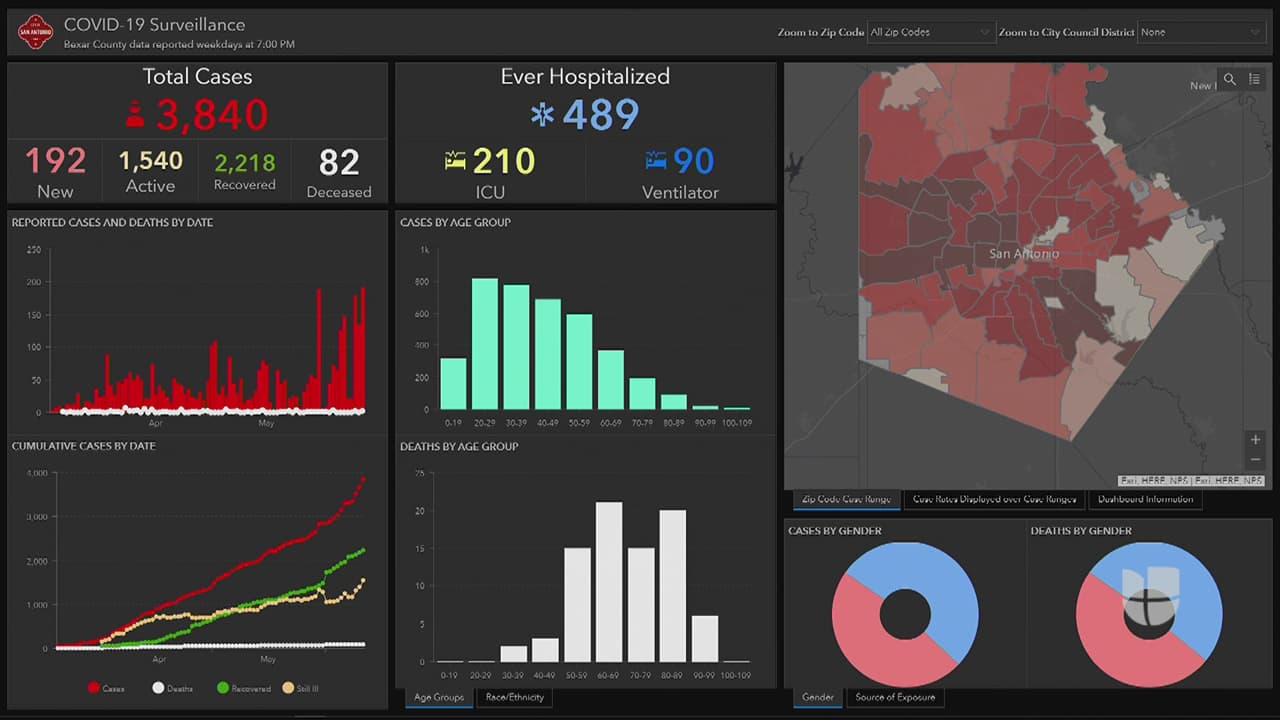The width and height of the screenshot is (1280, 720).
Task: Select Case Rates Displayed over Case Ranges tab
Action: 994,499
